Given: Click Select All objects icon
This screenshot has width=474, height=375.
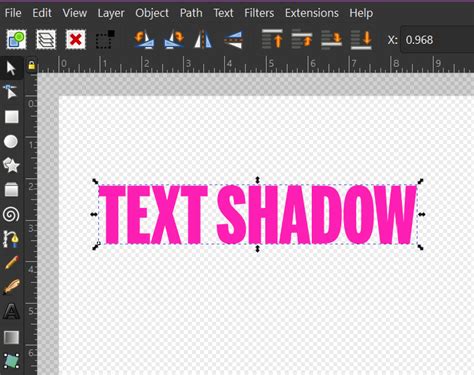Looking at the screenshot, I should [x=16, y=40].
